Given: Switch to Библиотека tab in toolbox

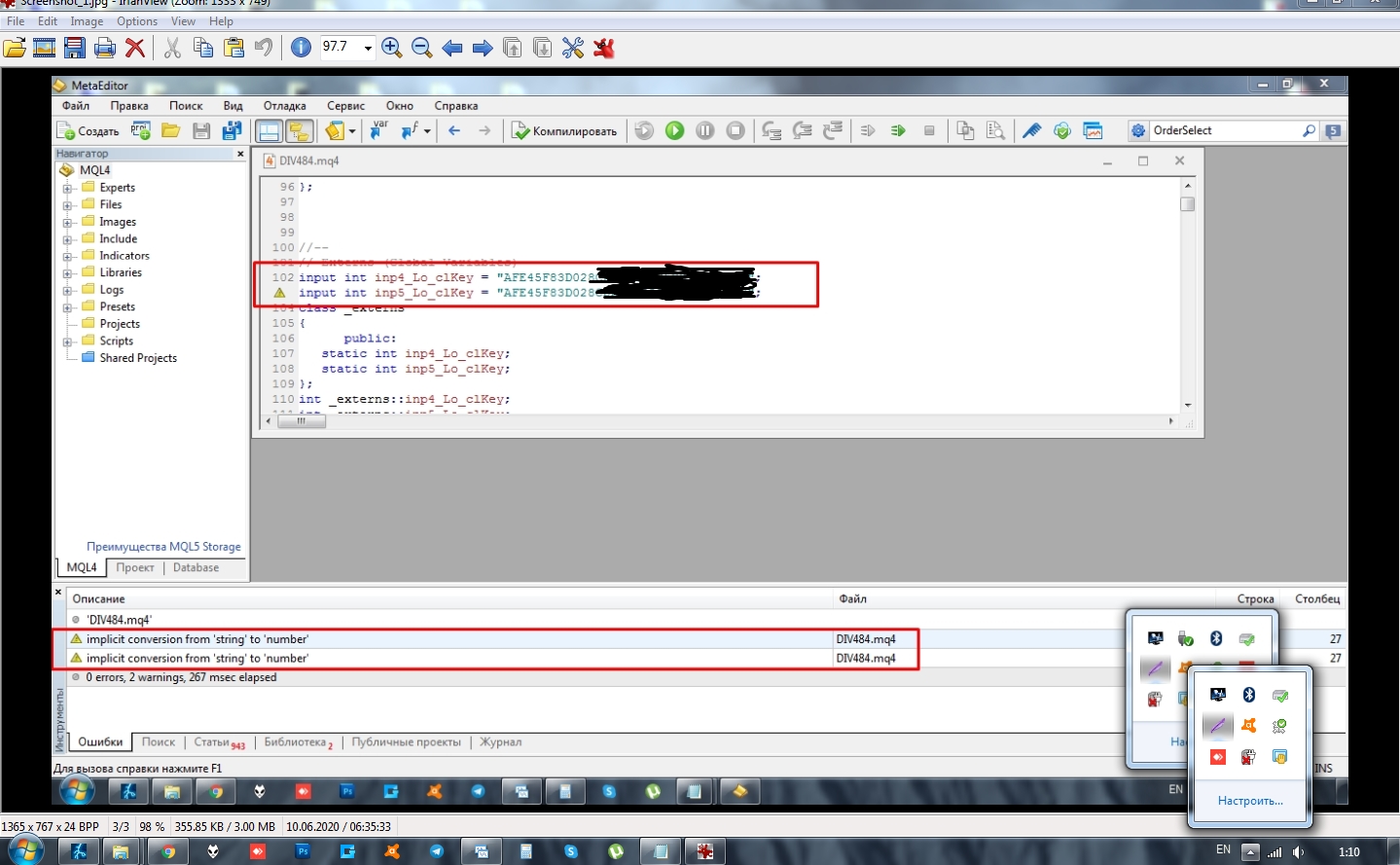Looking at the screenshot, I should point(298,742).
